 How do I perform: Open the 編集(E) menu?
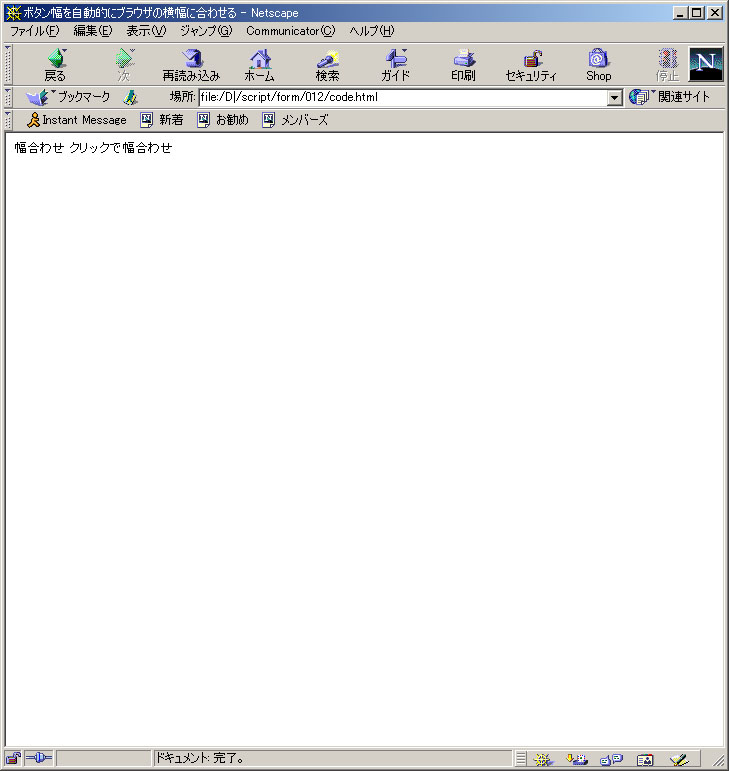pyautogui.click(x=92, y=31)
